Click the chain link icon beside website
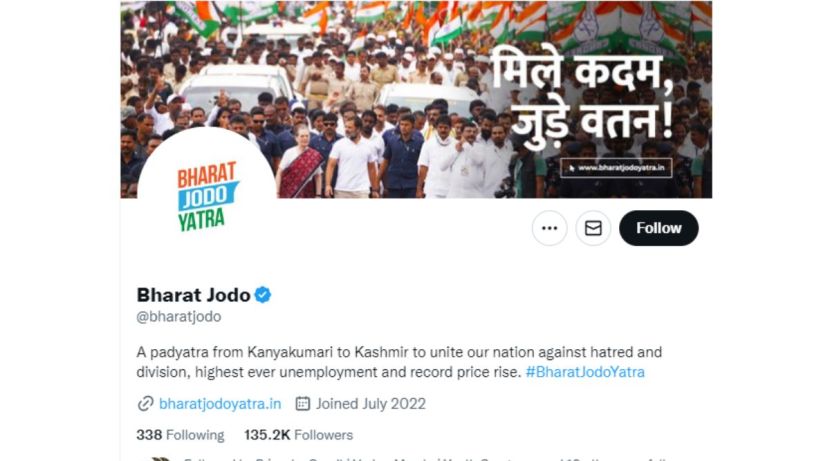This screenshot has width=830, height=461. (x=145, y=404)
